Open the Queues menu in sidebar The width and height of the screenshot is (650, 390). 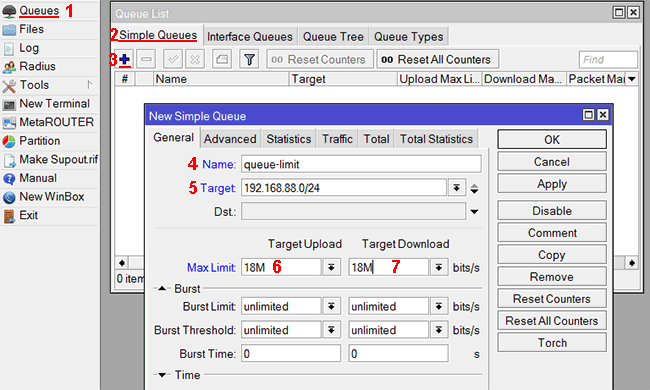click(39, 10)
